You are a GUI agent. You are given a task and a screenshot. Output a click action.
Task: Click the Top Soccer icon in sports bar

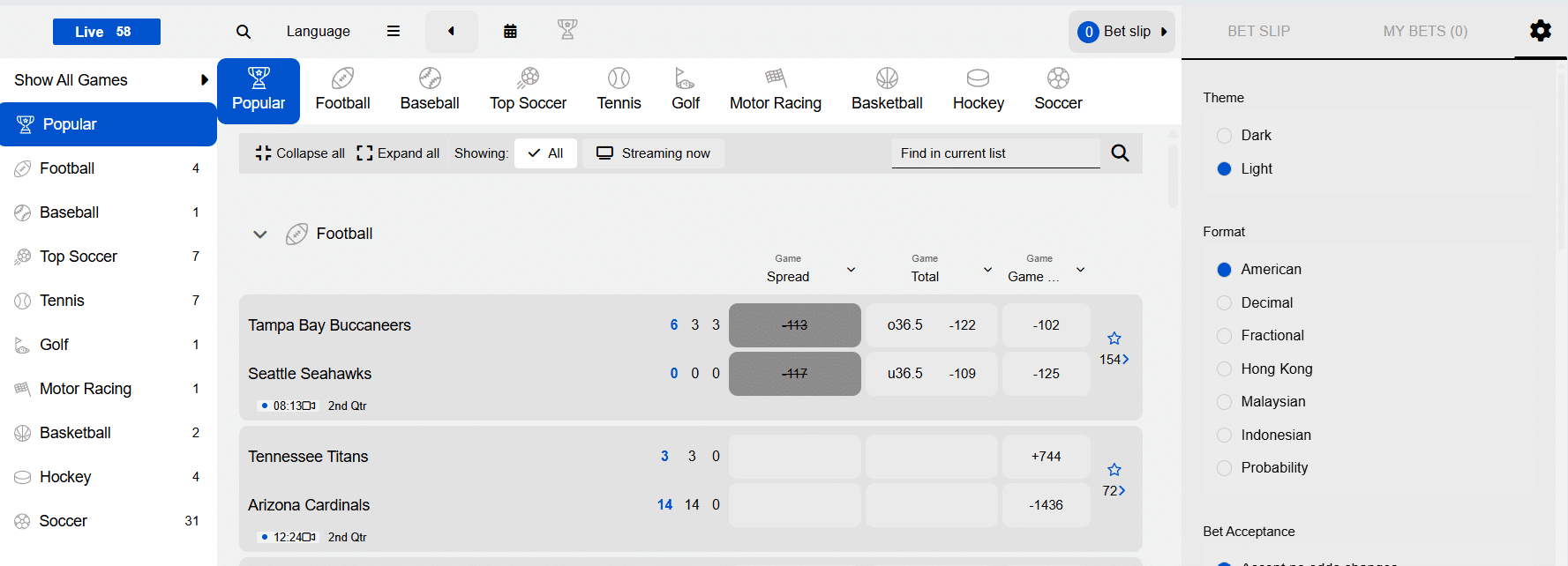[529, 78]
